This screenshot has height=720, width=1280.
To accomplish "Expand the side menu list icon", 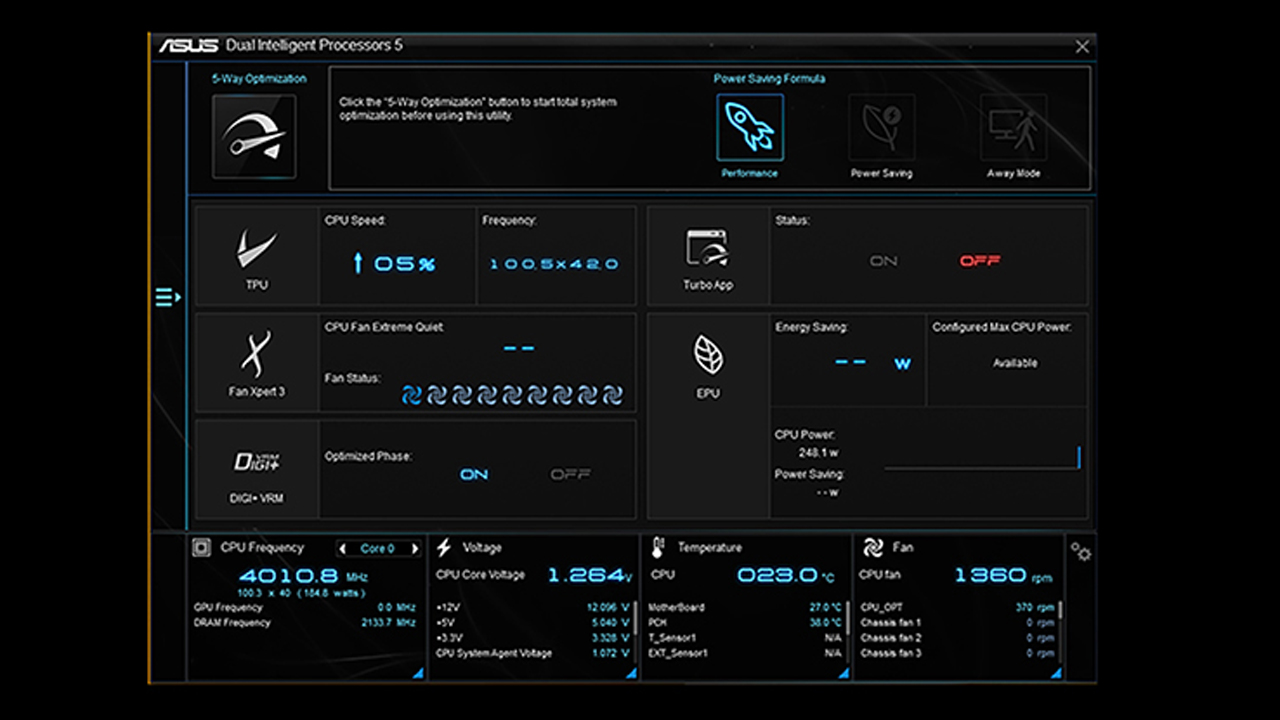I will [x=168, y=297].
